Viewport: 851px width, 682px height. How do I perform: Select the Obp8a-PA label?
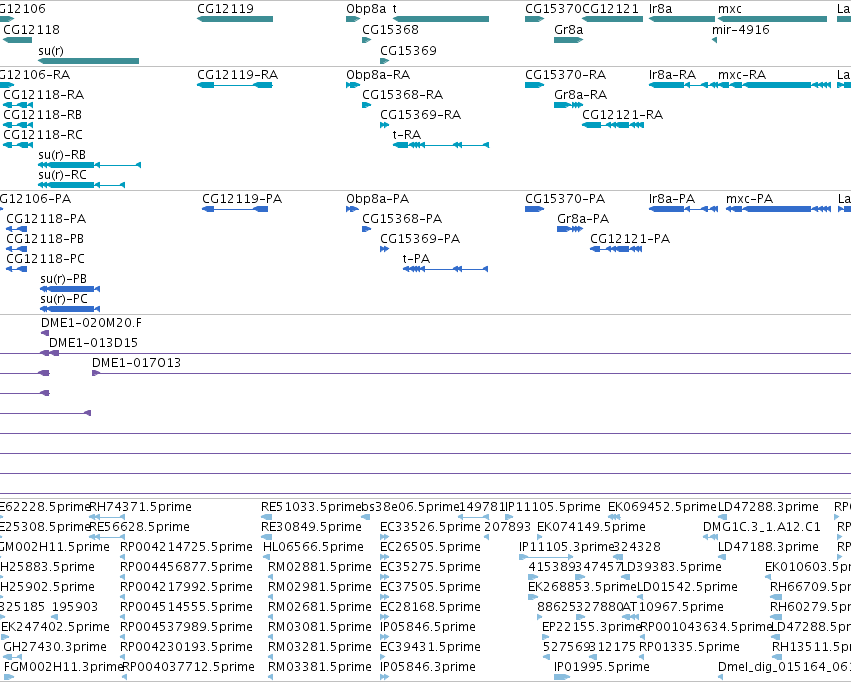coord(378,199)
